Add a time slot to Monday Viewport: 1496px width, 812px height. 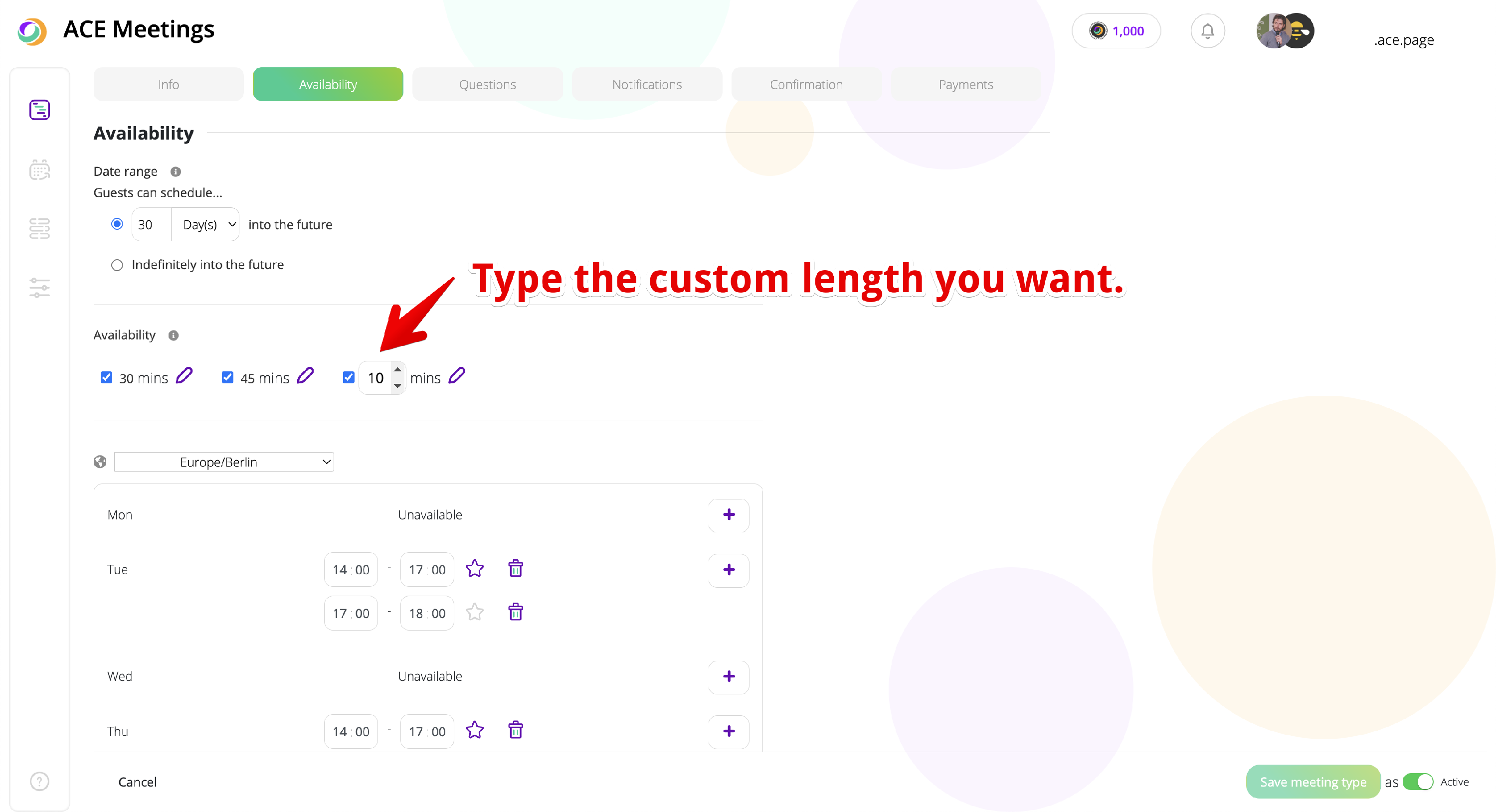[x=728, y=515]
